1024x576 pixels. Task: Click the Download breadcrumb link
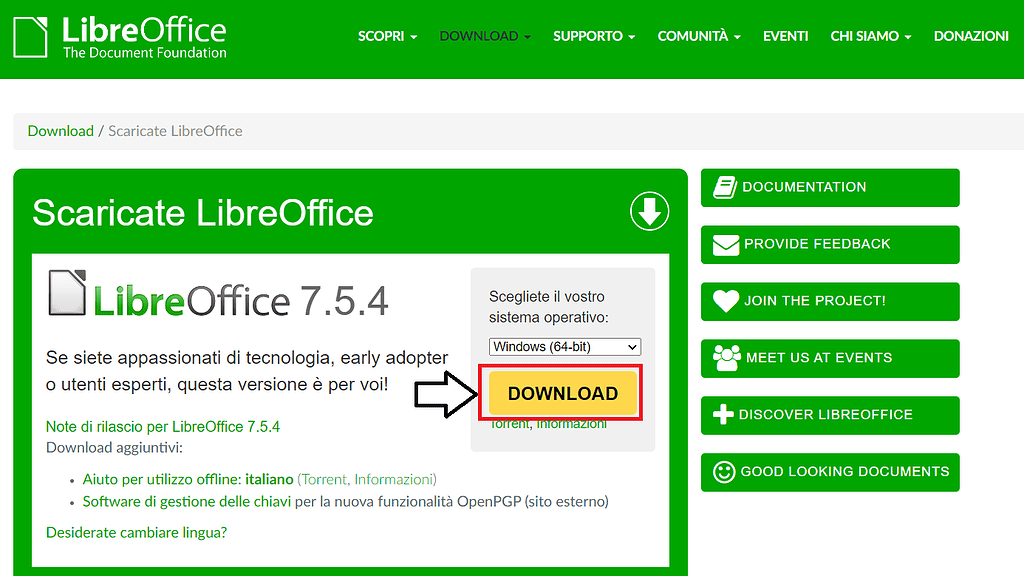point(60,131)
